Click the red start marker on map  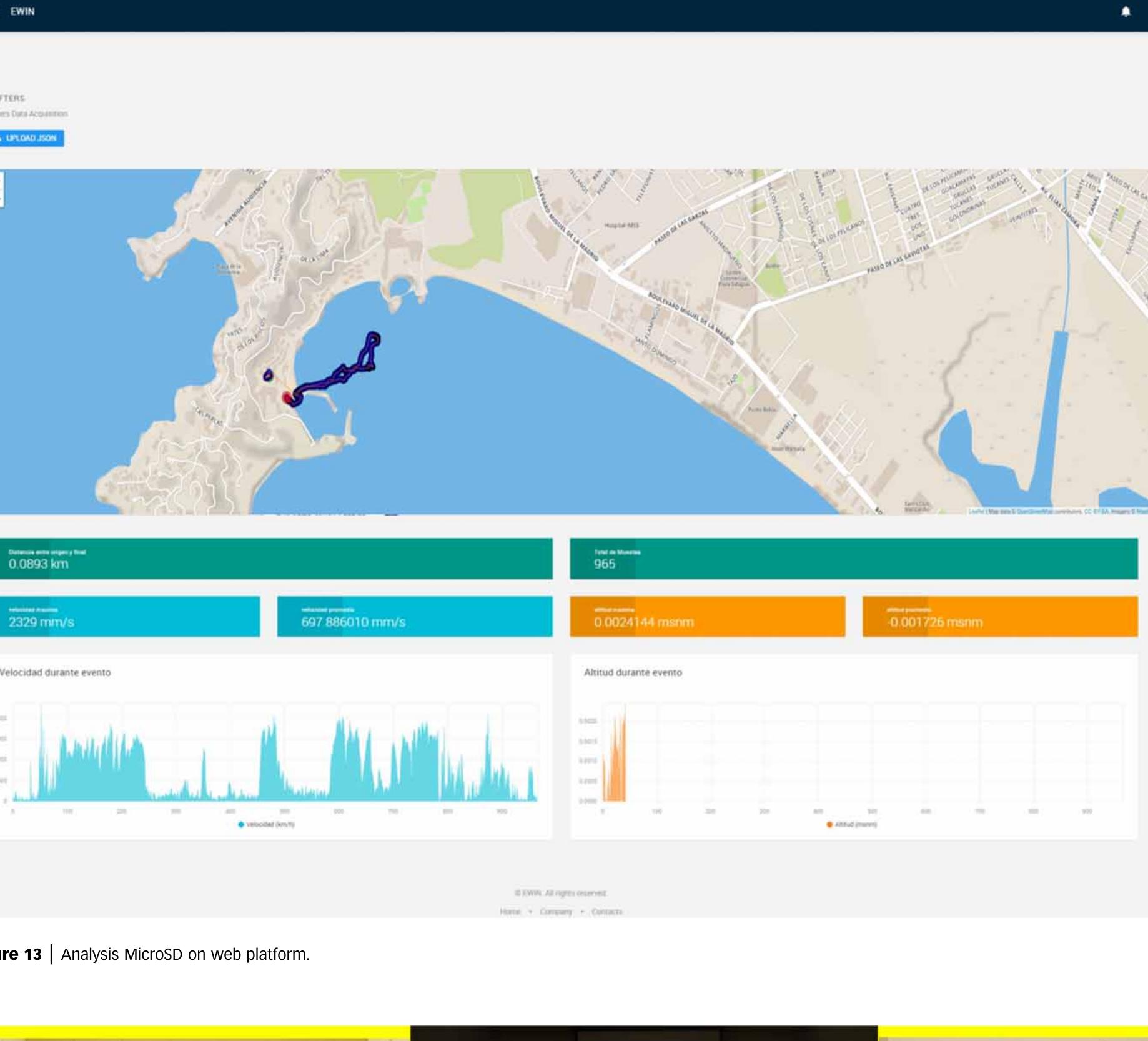pyautogui.click(x=287, y=398)
